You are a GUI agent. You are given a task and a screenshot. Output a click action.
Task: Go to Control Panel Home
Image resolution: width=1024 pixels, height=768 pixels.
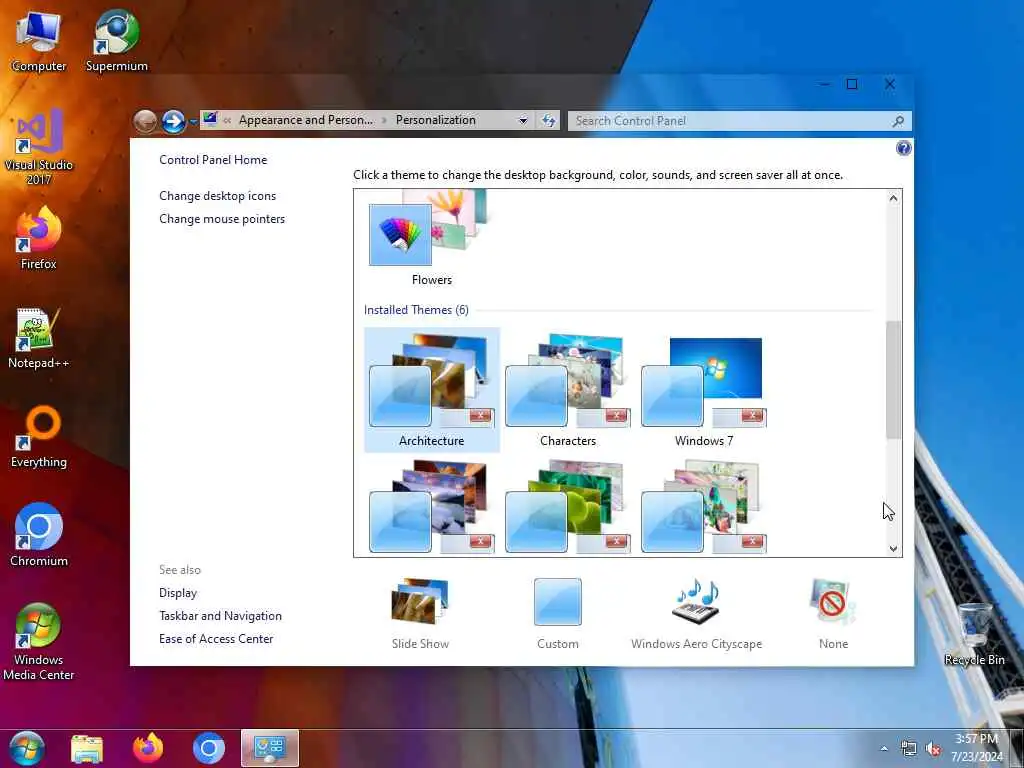click(x=213, y=160)
